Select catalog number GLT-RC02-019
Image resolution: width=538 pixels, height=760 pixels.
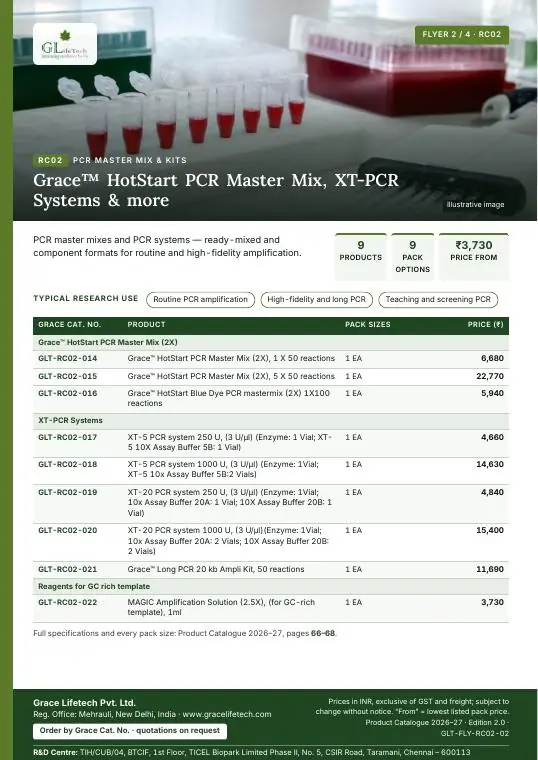click(67, 492)
